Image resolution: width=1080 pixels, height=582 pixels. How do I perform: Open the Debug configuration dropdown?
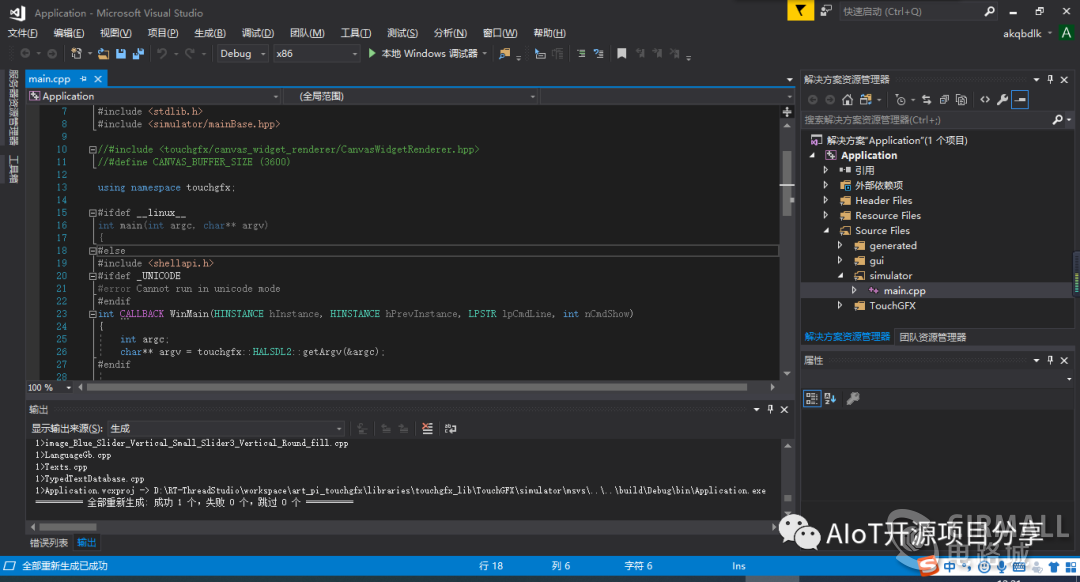pos(242,54)
